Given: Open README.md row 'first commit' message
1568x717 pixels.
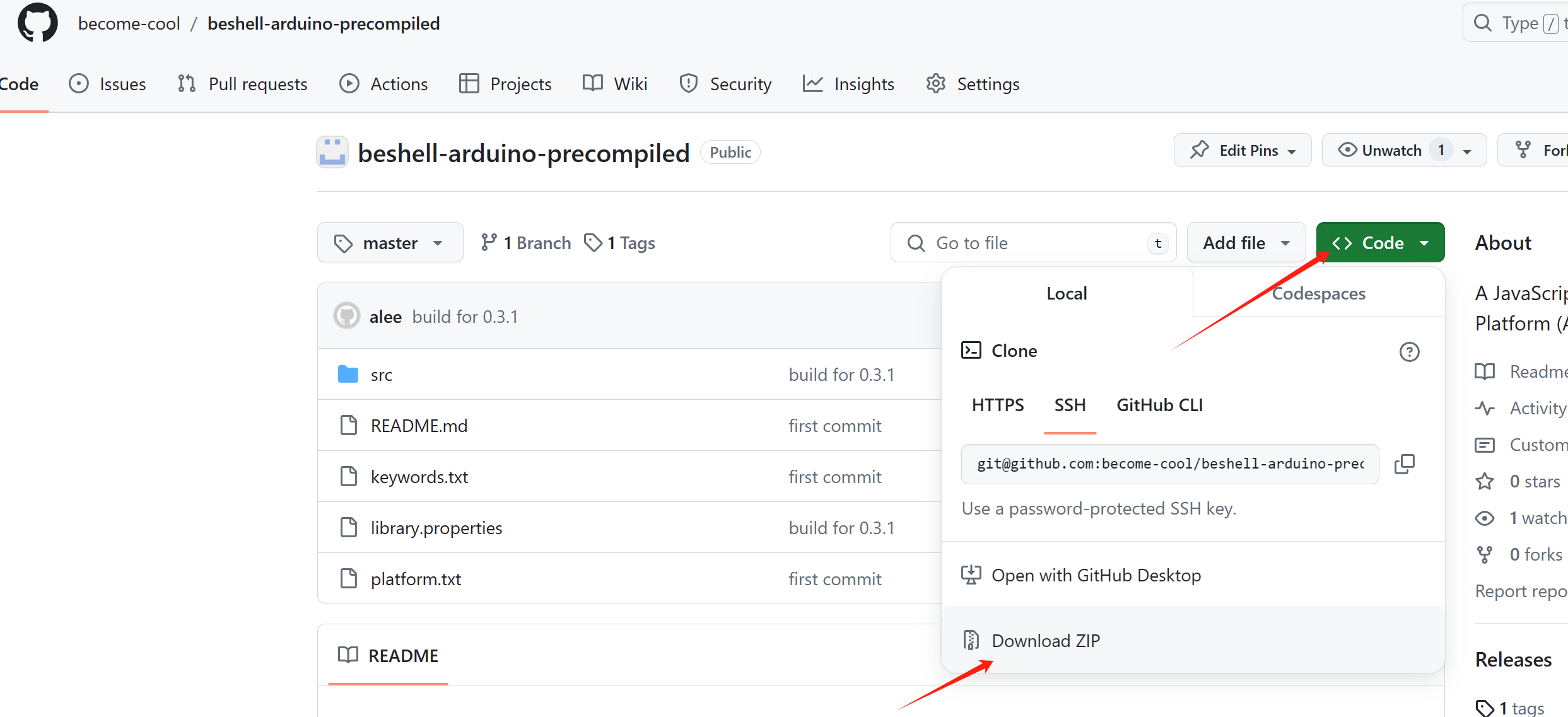Looking at the screenshot, I should point(834,426).
